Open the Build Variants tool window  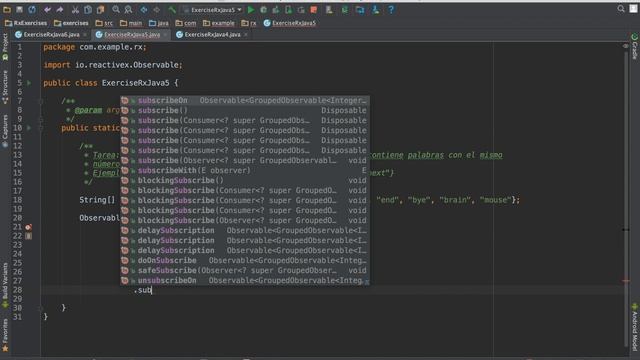point(5,285)
